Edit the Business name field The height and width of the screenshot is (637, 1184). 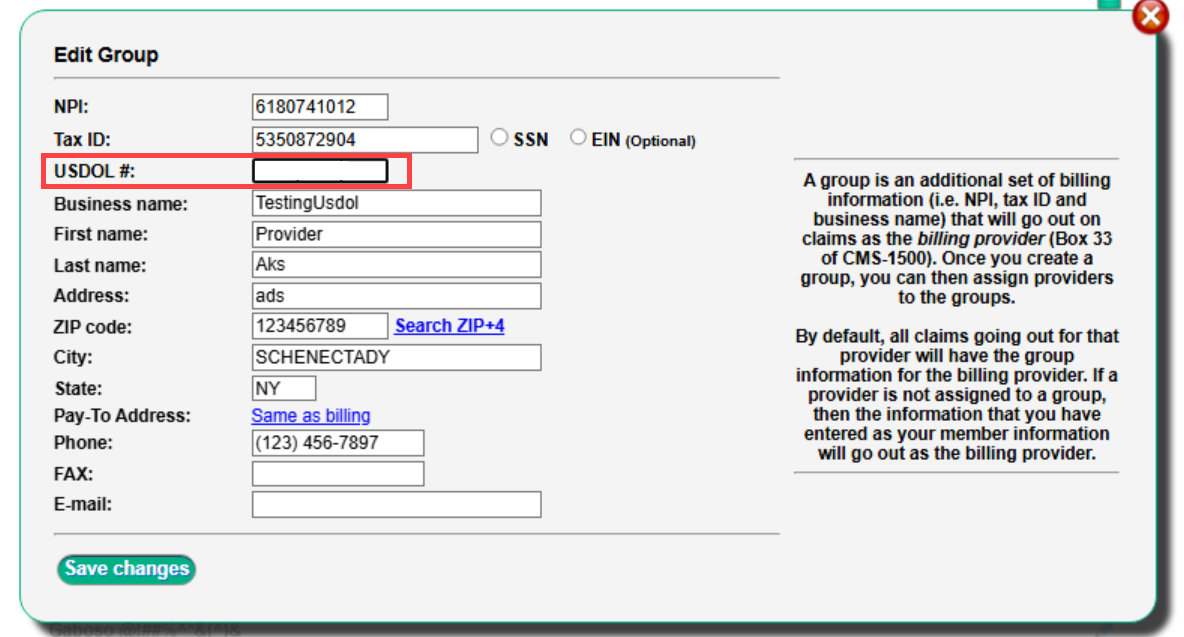click(396, 203)
